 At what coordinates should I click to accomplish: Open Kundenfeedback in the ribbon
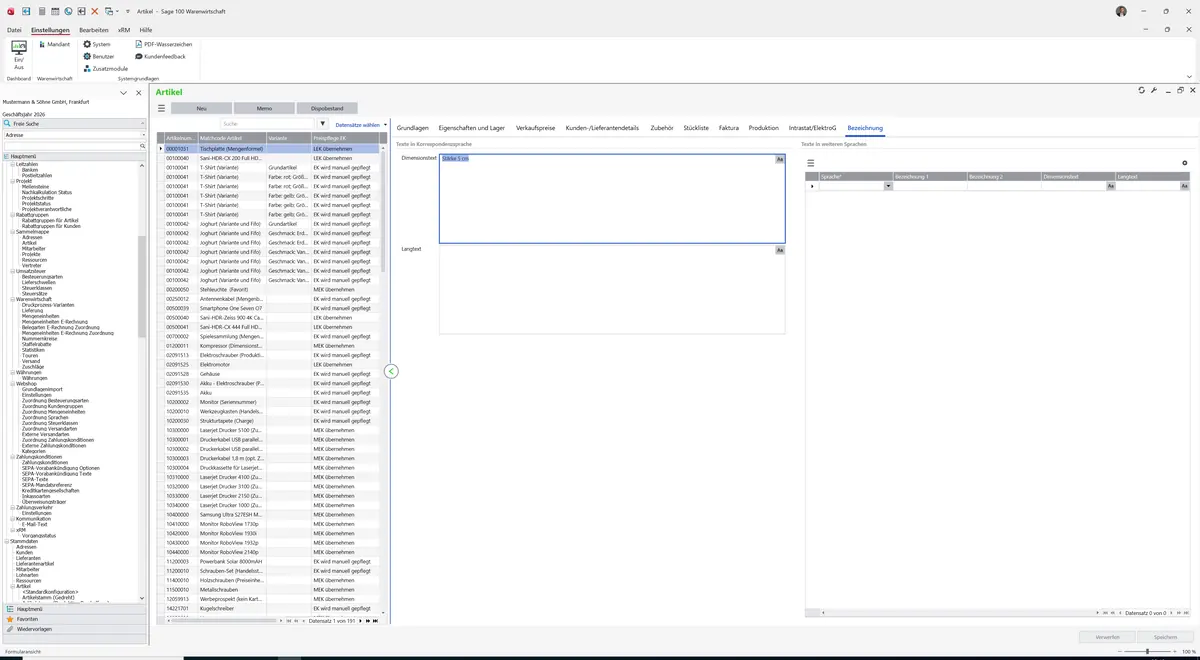coord(160,56)
